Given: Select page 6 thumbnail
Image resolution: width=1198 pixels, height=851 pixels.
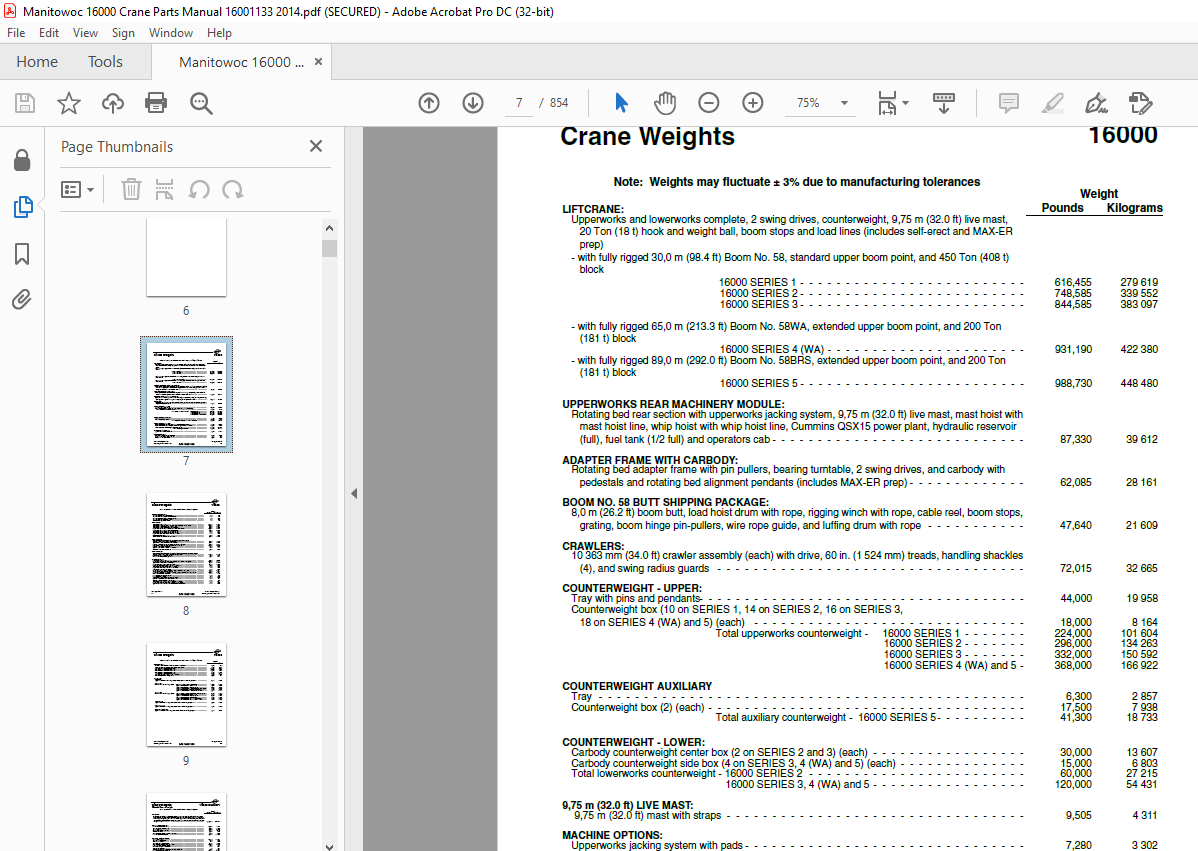Looking at the screenshot, I should click(186, 258).
